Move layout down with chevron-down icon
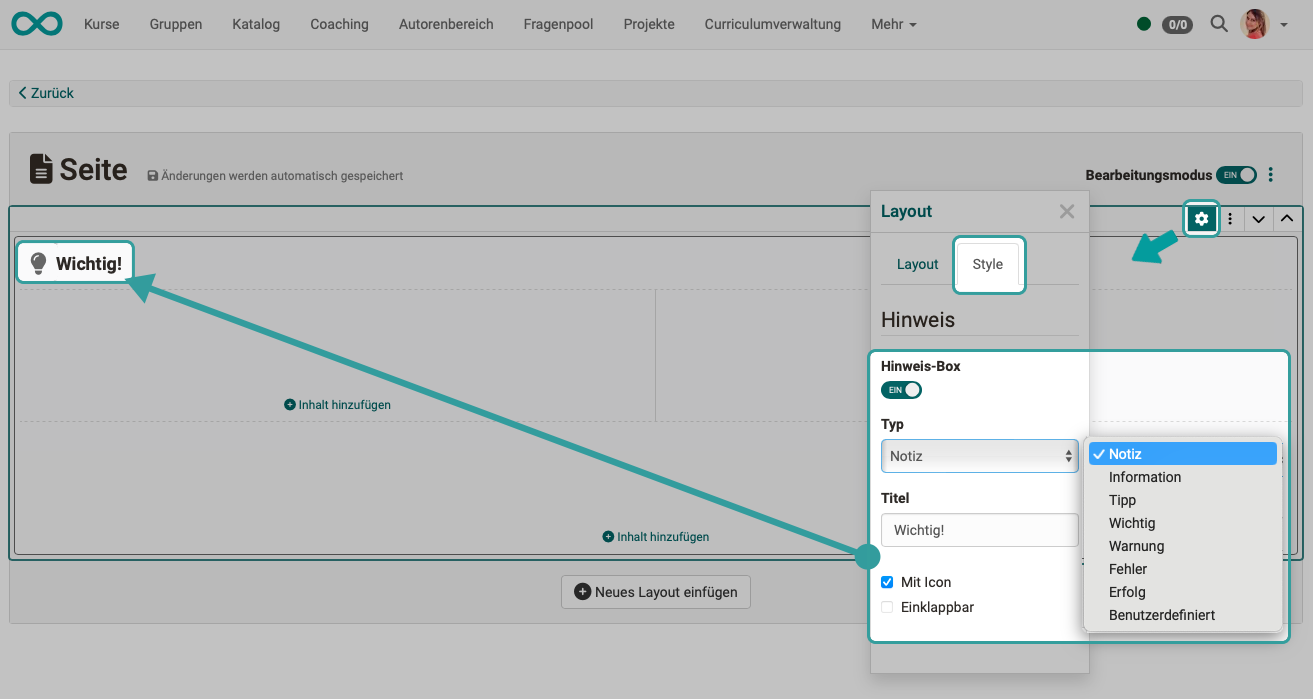 1258,219
